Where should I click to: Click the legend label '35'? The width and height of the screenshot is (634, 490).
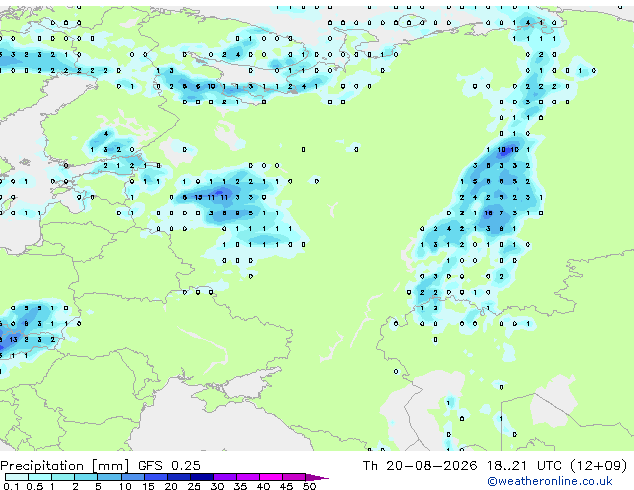(240, 486)
